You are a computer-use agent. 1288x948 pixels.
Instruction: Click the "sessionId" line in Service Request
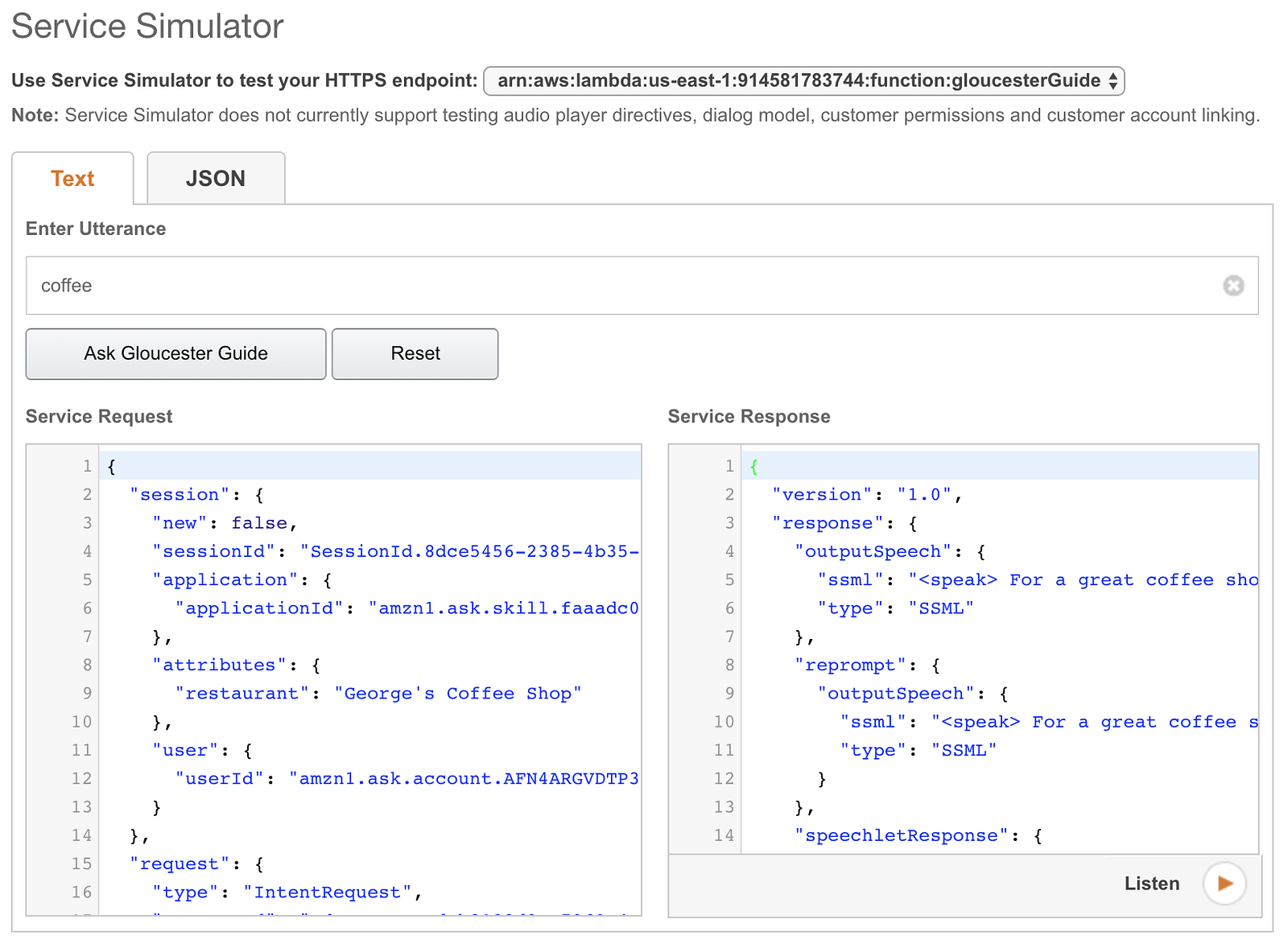[397, 551]
